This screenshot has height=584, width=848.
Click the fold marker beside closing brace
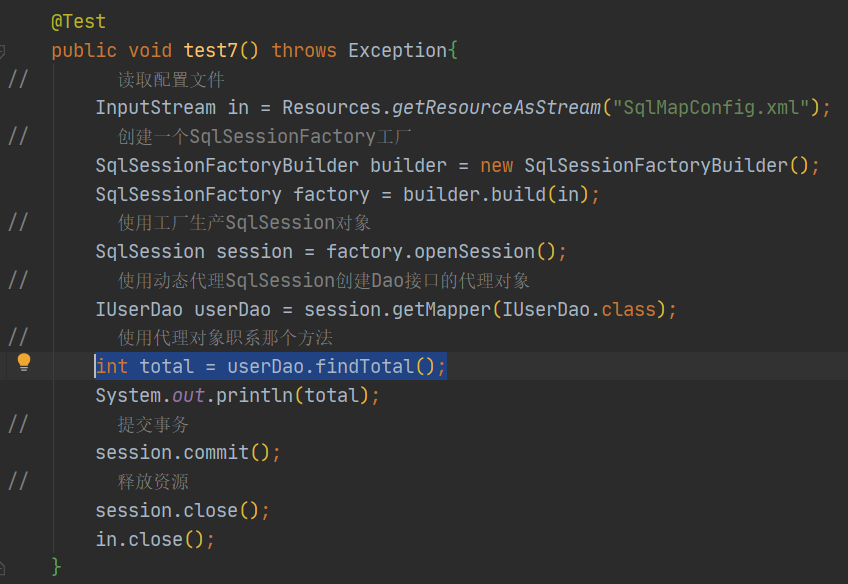point(2,568)
